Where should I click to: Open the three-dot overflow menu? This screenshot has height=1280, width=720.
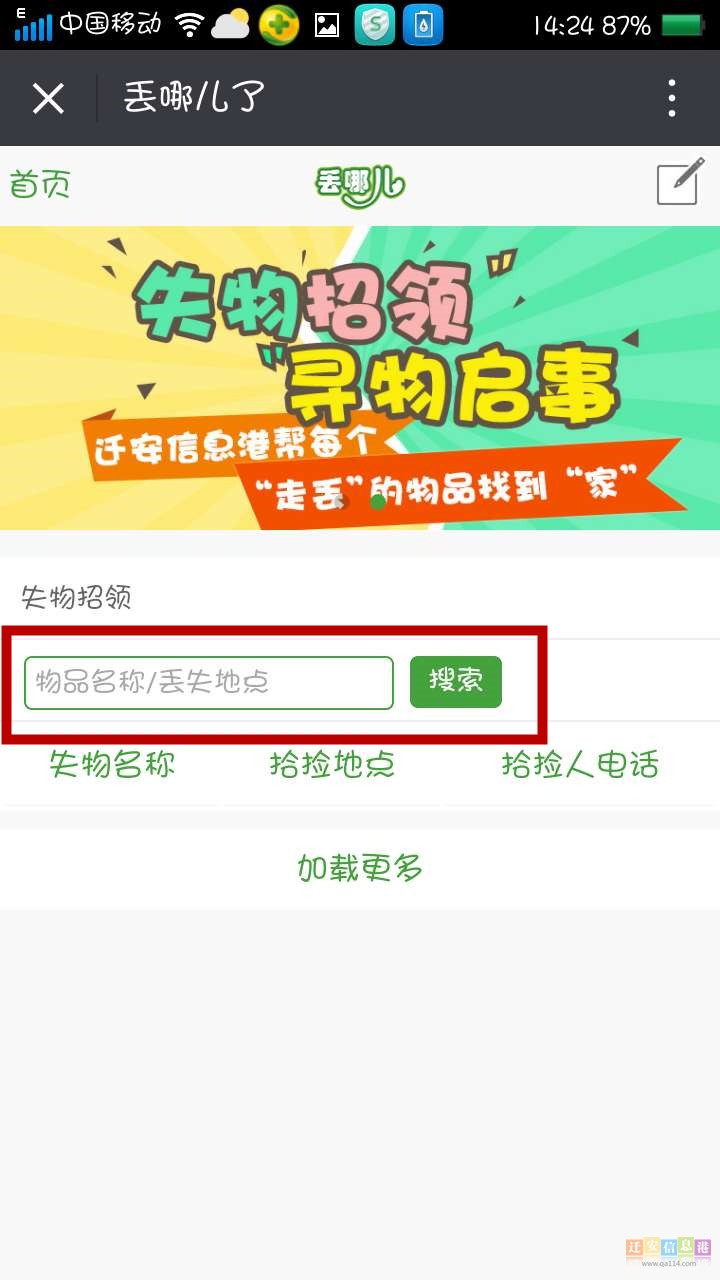pyautogui.click(x=672, y=98)
